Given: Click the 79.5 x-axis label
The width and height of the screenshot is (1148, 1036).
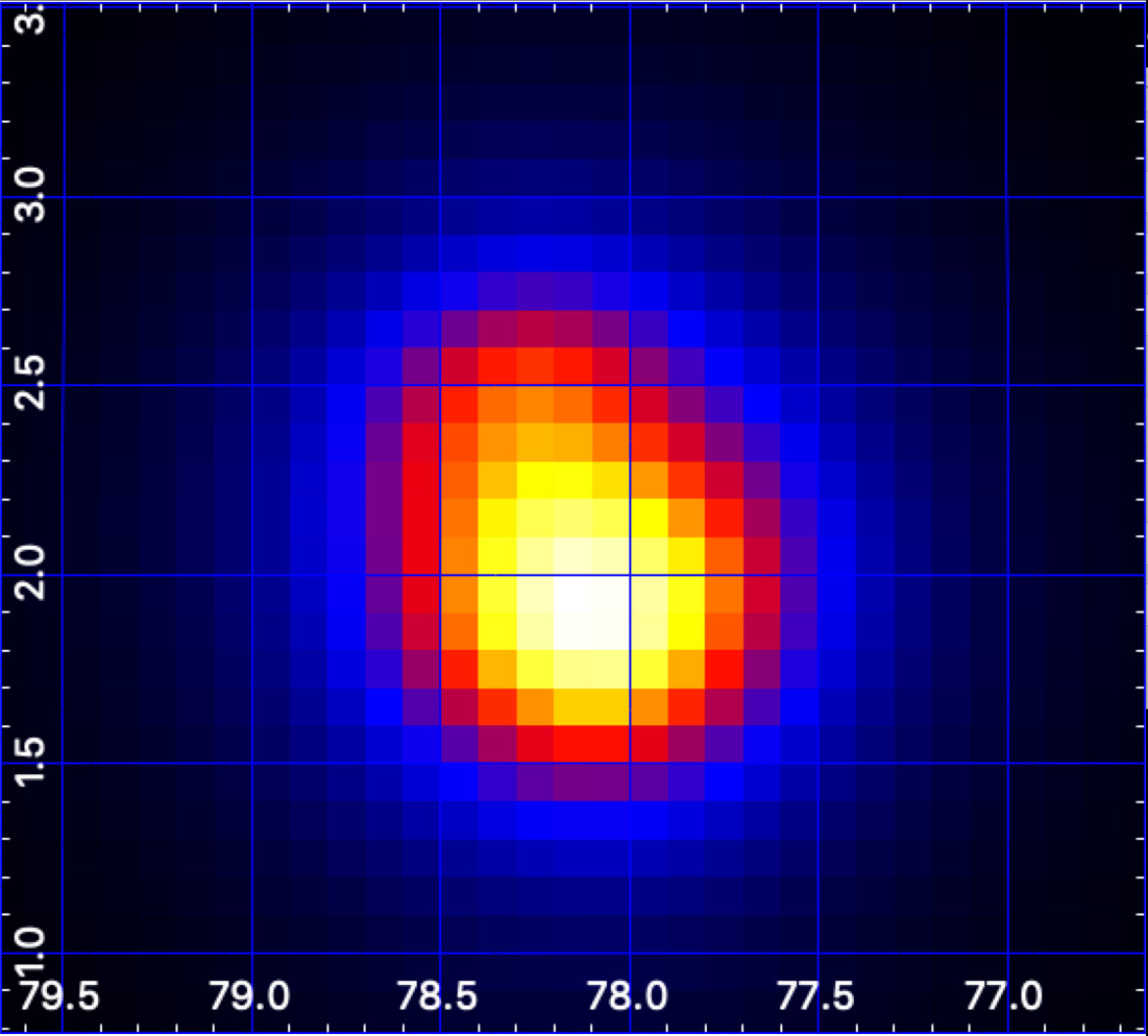Looking at the screenshot, I should click(59, 997).
